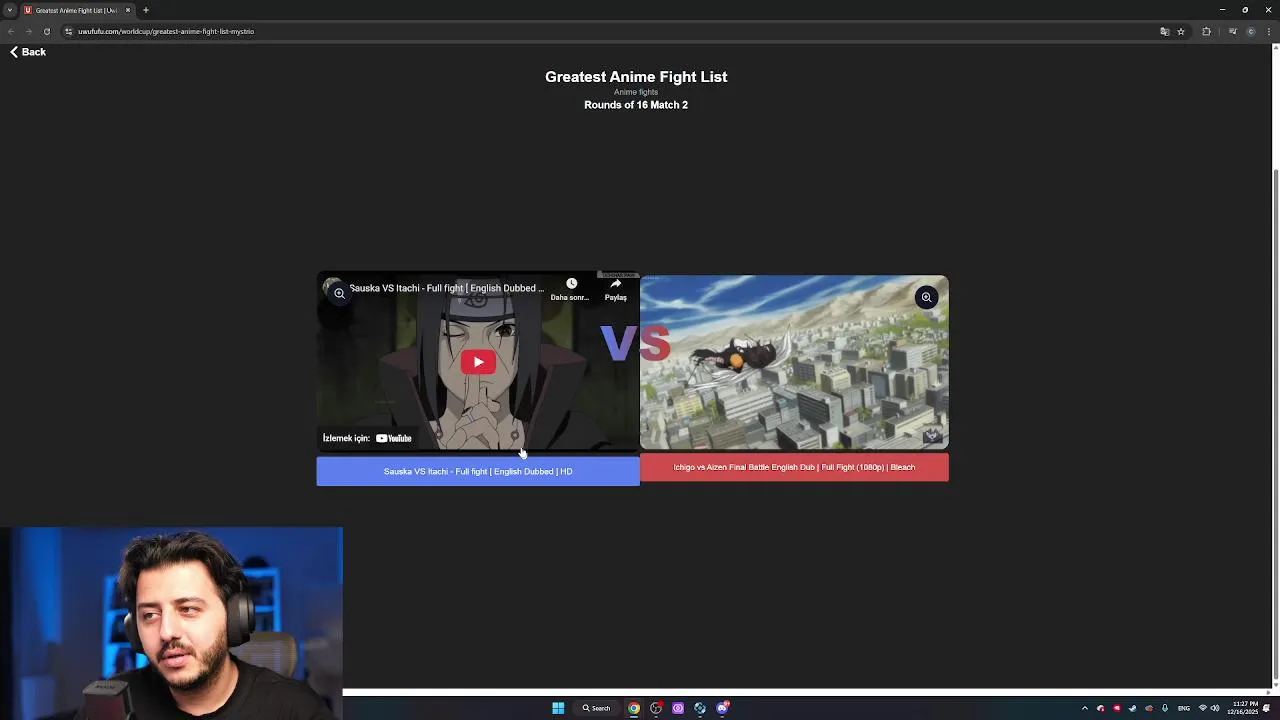
Task: Open the tab search dropdown
Action: (x=9, y=10)
